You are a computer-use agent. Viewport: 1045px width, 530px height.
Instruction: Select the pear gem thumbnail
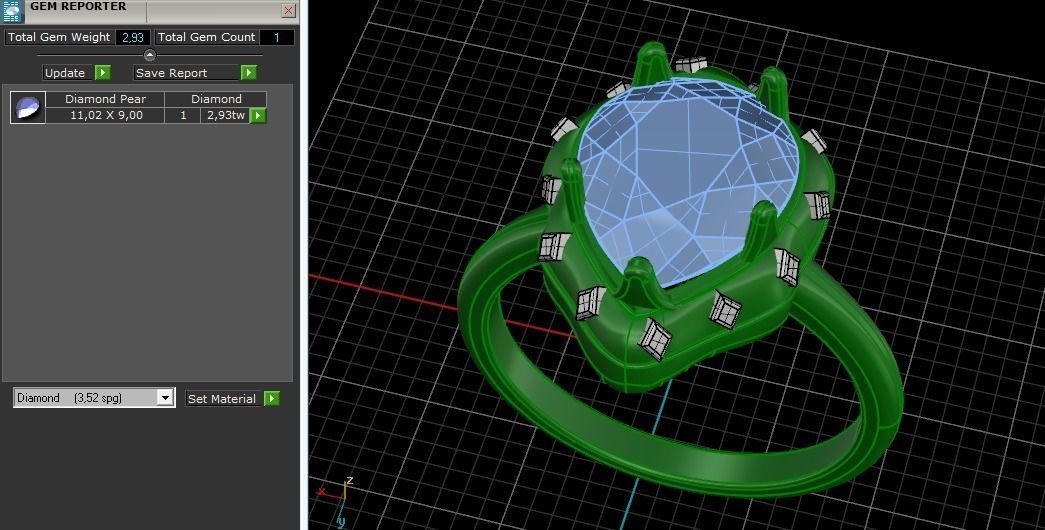click(x=28, y=107)
